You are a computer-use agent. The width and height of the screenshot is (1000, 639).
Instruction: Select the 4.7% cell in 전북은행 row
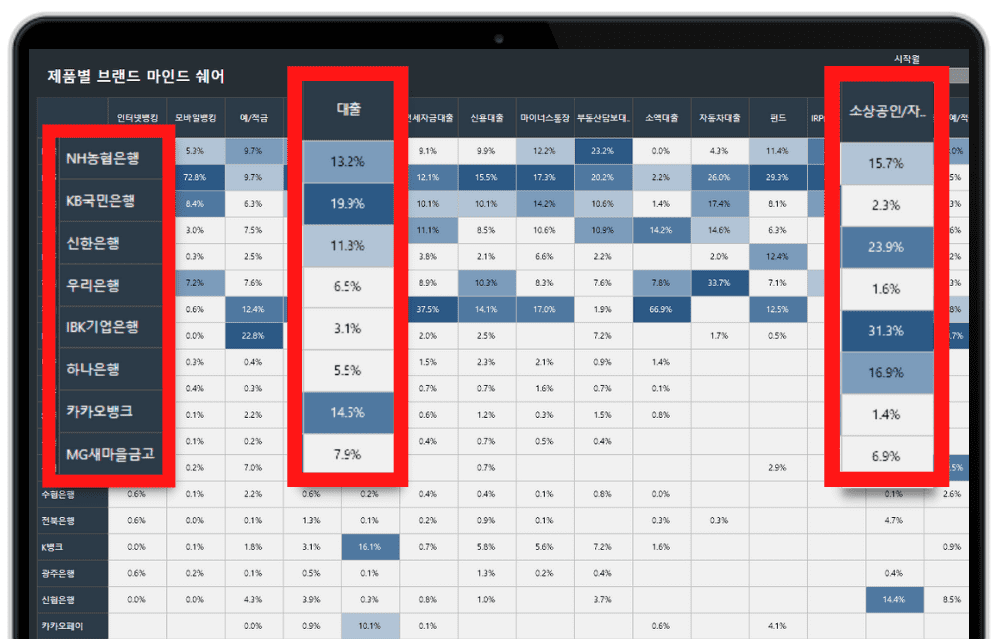tap(894, 520)
